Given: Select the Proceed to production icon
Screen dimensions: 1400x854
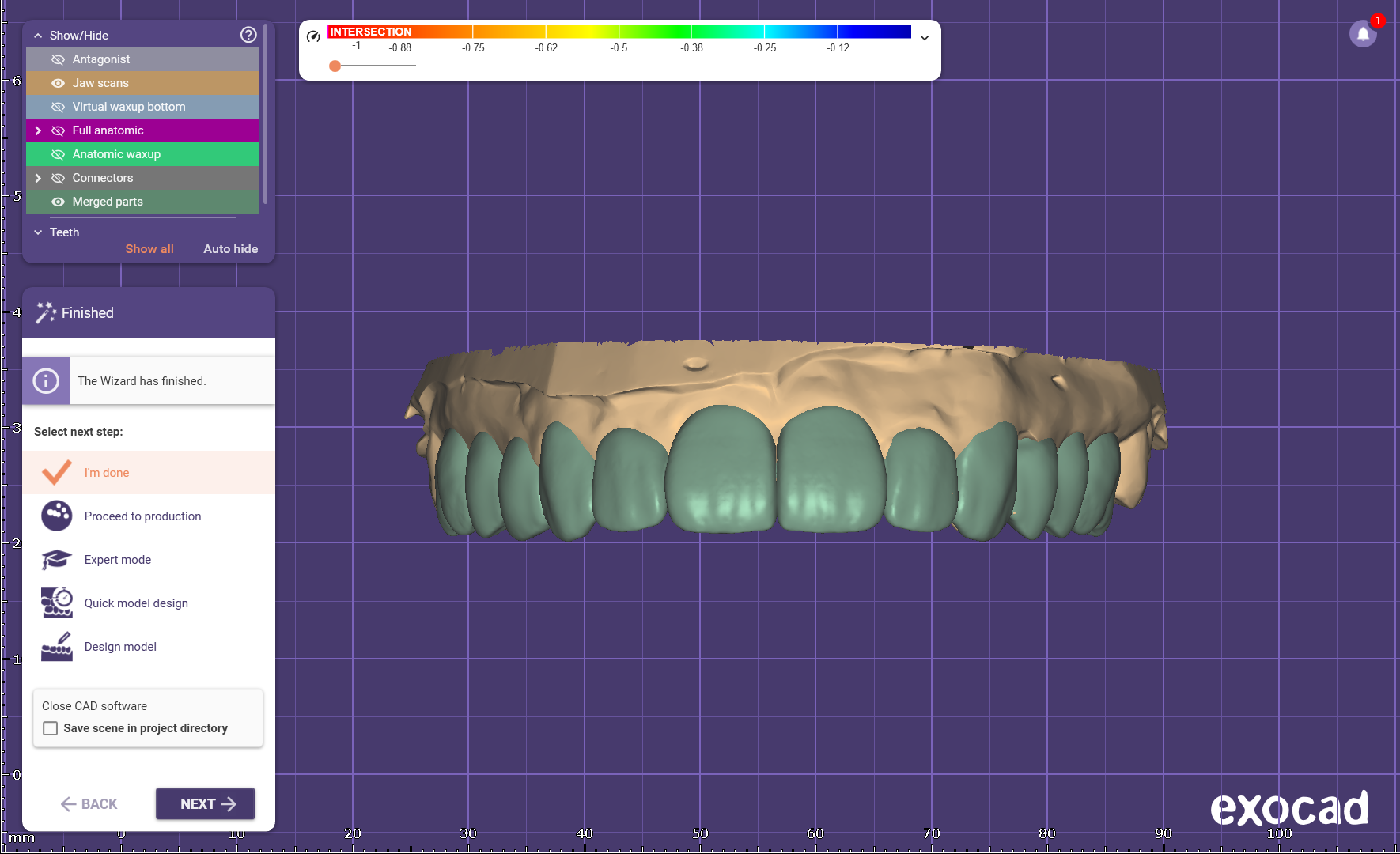Looking at the screenshot, I should point(57,516).
